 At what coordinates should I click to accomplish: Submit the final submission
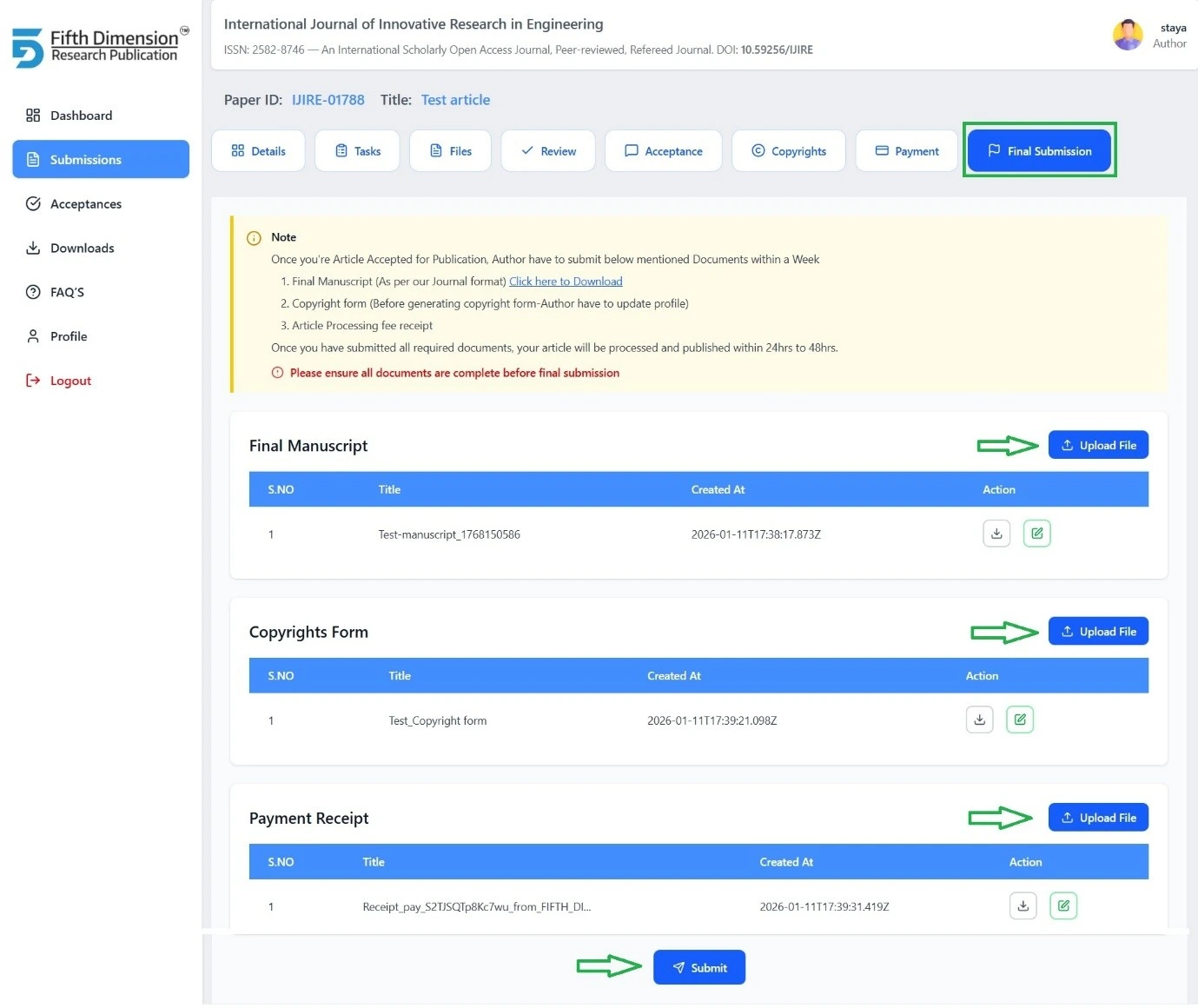click(x=699, y=967)
